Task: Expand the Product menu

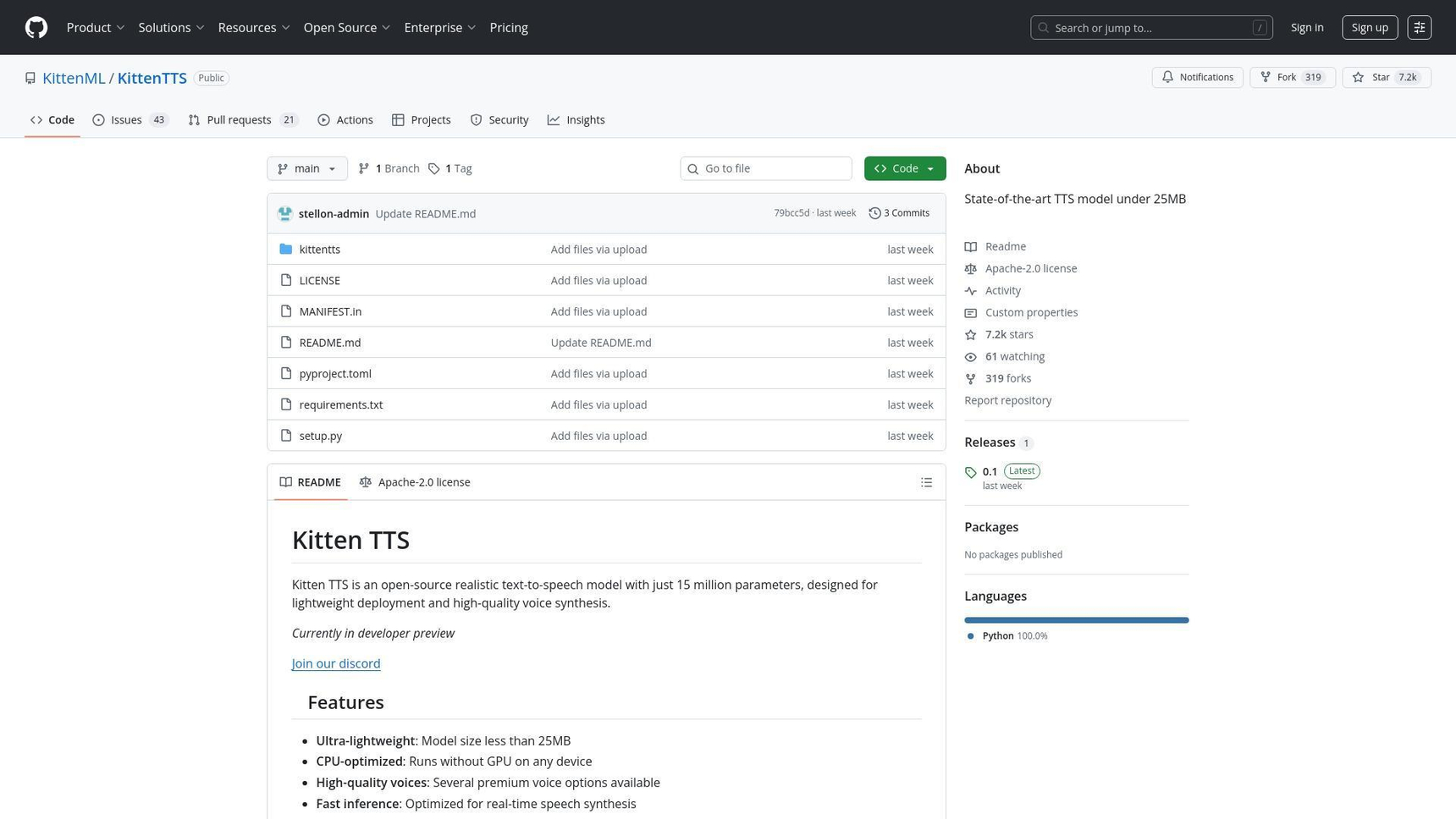Action: (x=96, y=28)
